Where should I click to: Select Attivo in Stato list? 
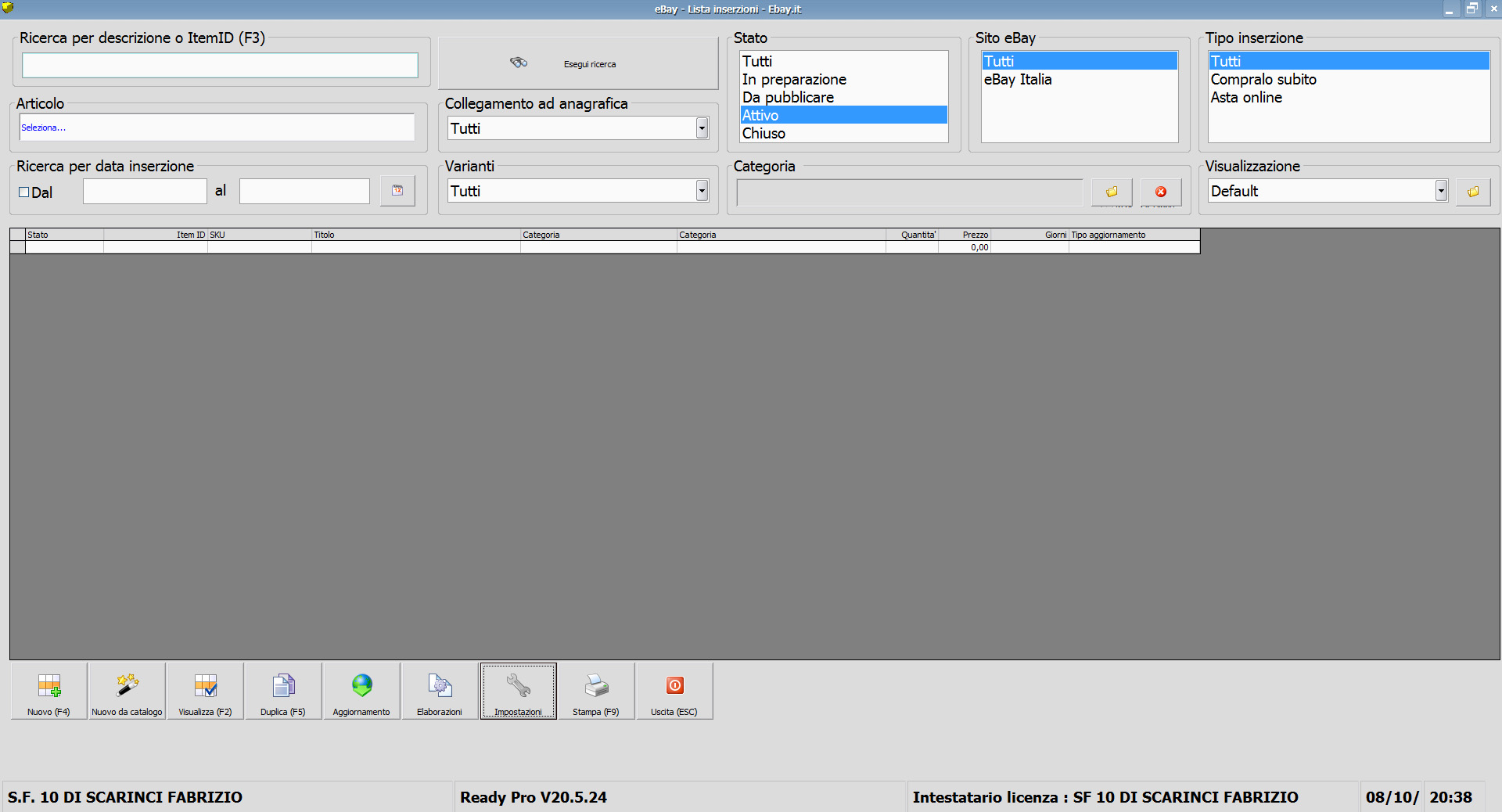pyautogui.click(x=844, y=115)
